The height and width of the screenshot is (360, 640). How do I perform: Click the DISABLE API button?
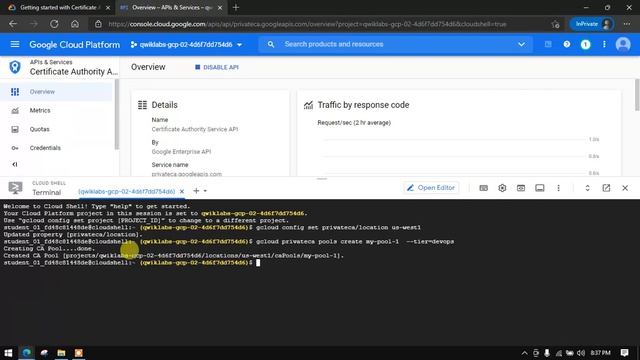pyautogui.click(x=217, y=67)
